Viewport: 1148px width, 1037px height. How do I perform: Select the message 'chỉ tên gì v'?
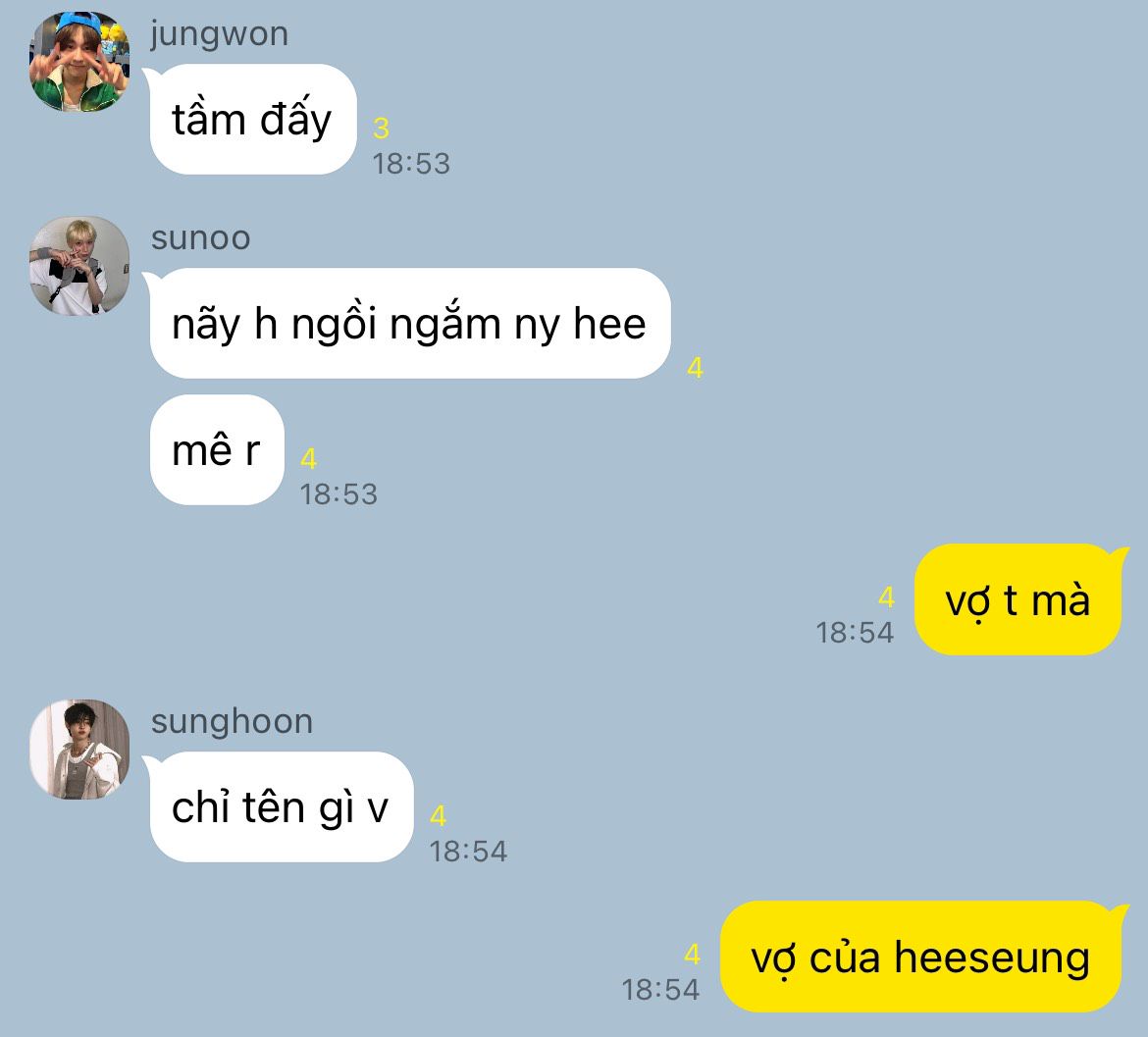tap(282, 806)
